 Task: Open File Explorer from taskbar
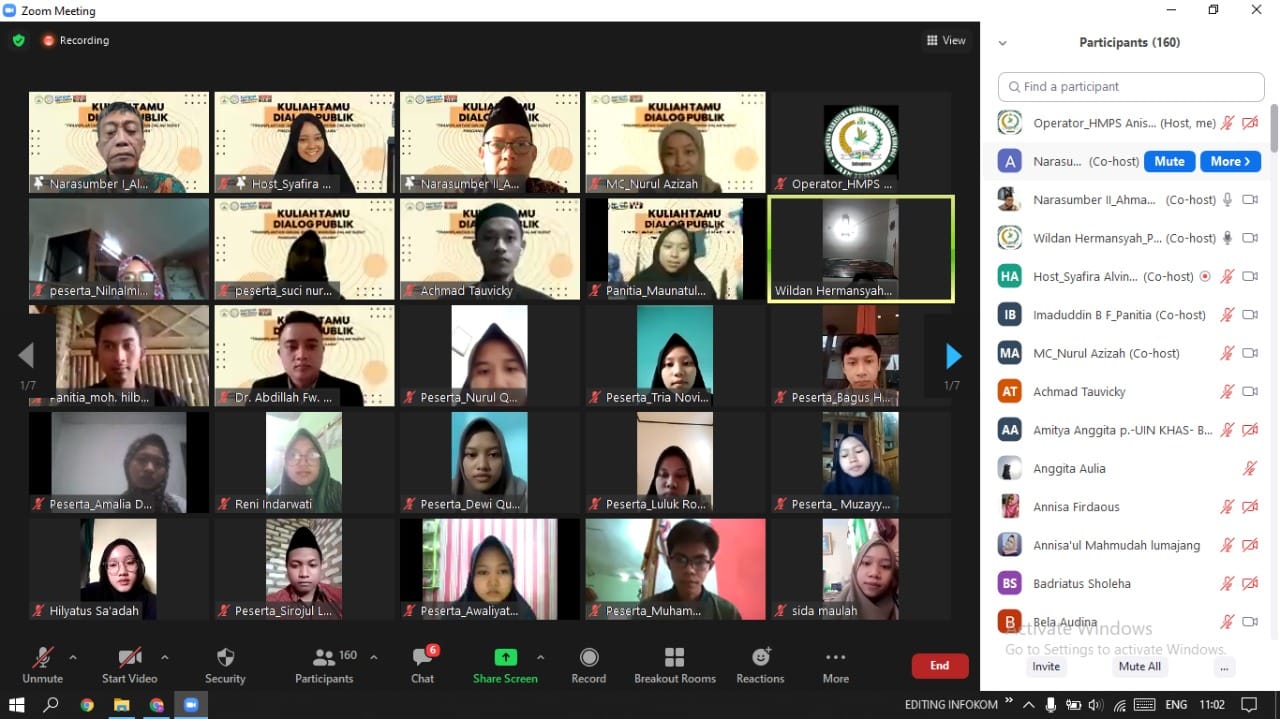(x=121, y=705)
